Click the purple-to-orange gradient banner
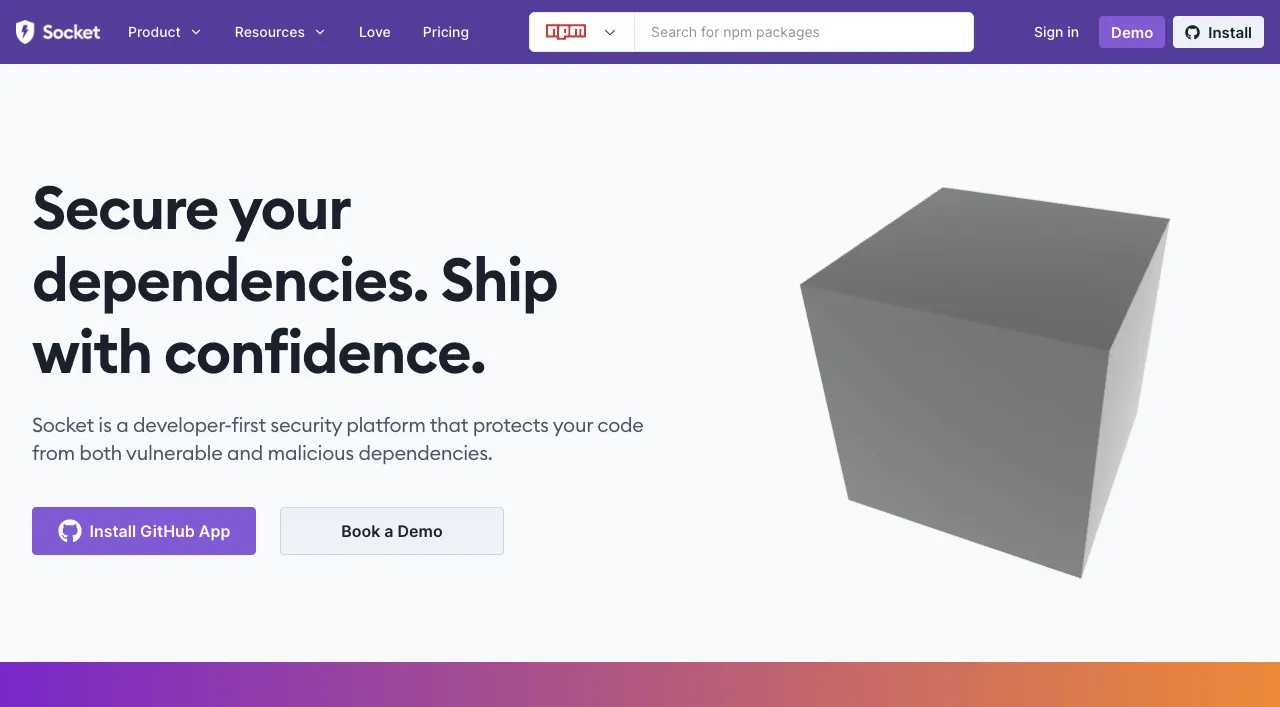This screenshot has height=707, width=1280. pos(640,684)
